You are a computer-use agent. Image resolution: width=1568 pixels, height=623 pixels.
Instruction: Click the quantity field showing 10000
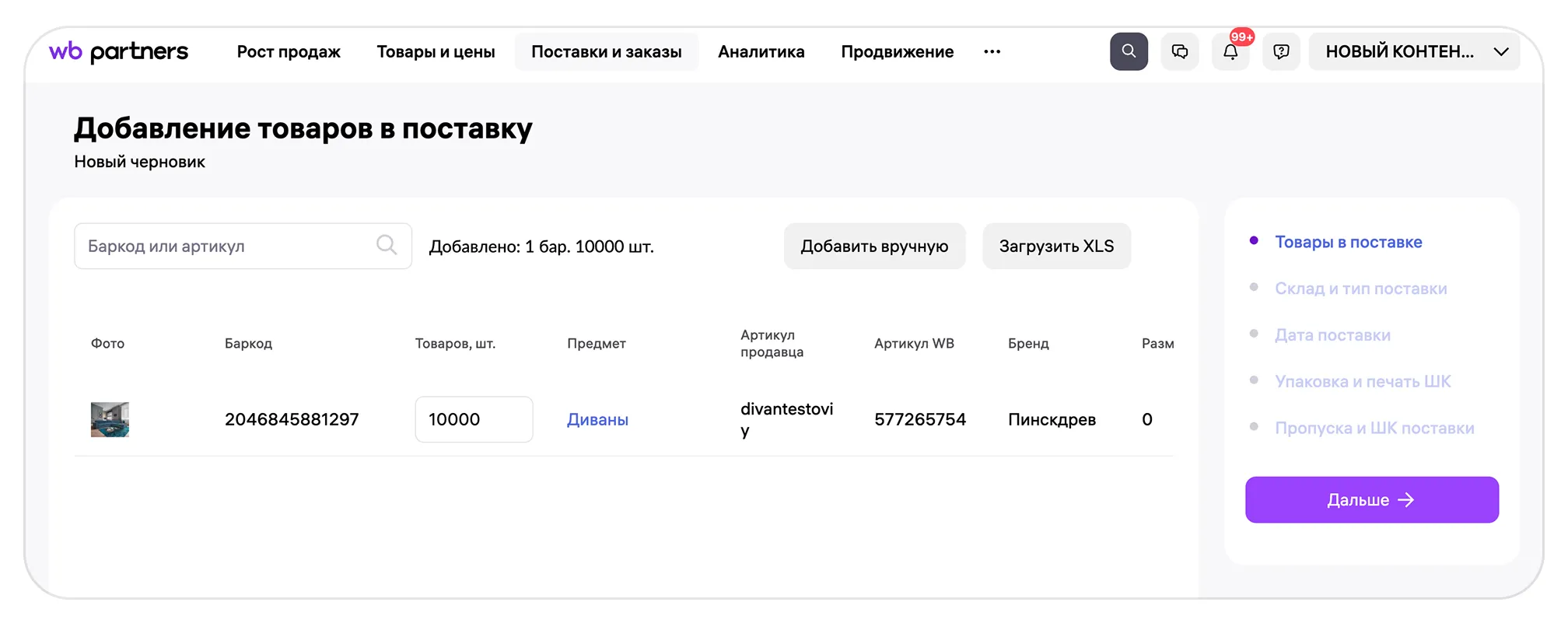pos(473,420)
